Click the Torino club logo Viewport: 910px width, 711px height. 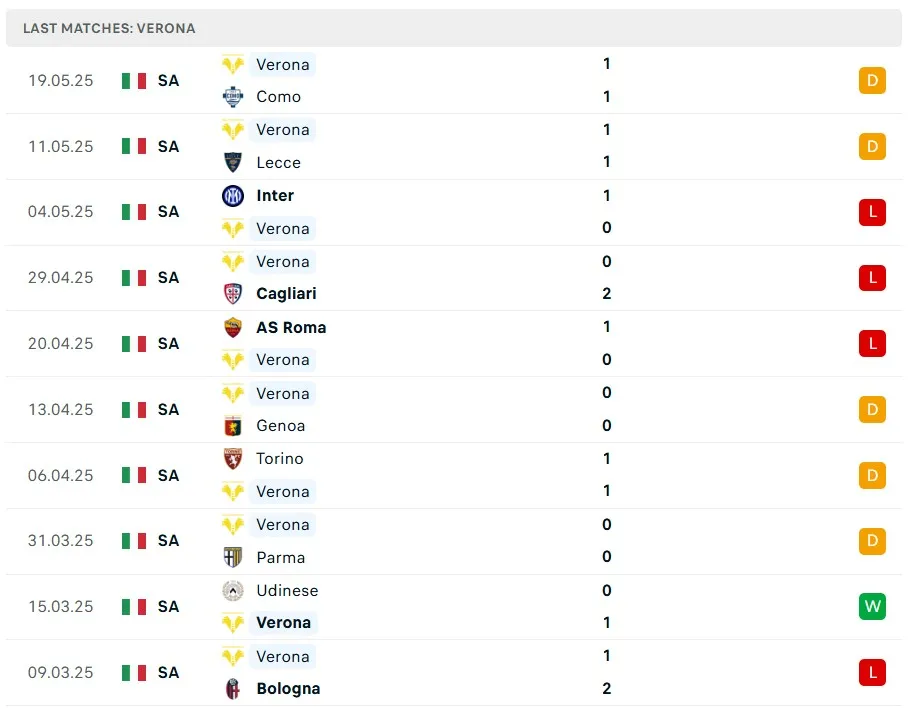(233, 459)
